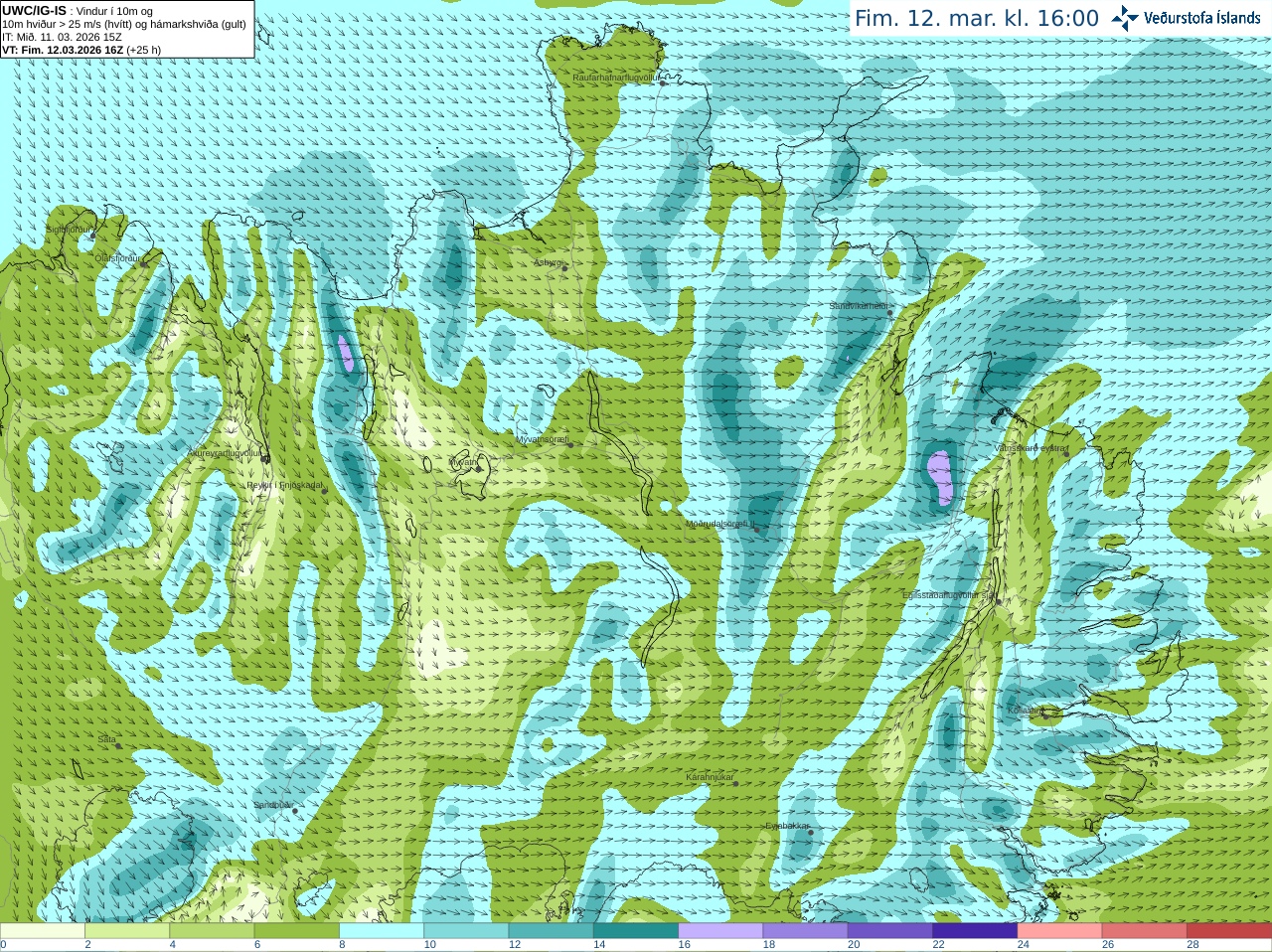
Task: Click the Sandvíkurheiði station label
Action: [x=859, y=306]
